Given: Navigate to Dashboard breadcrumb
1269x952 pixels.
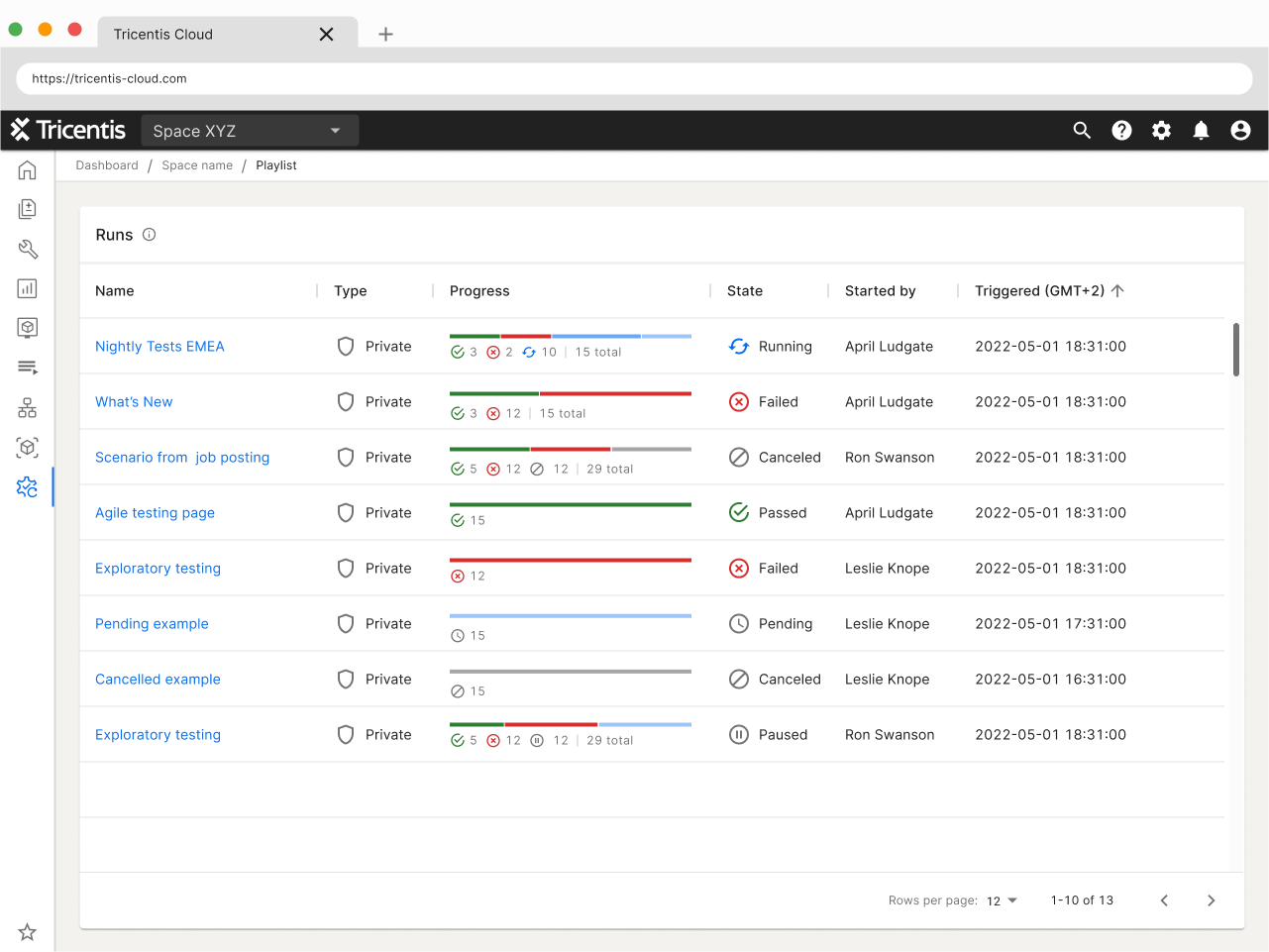Looking at the screenshot, I should tap(107, 165).
